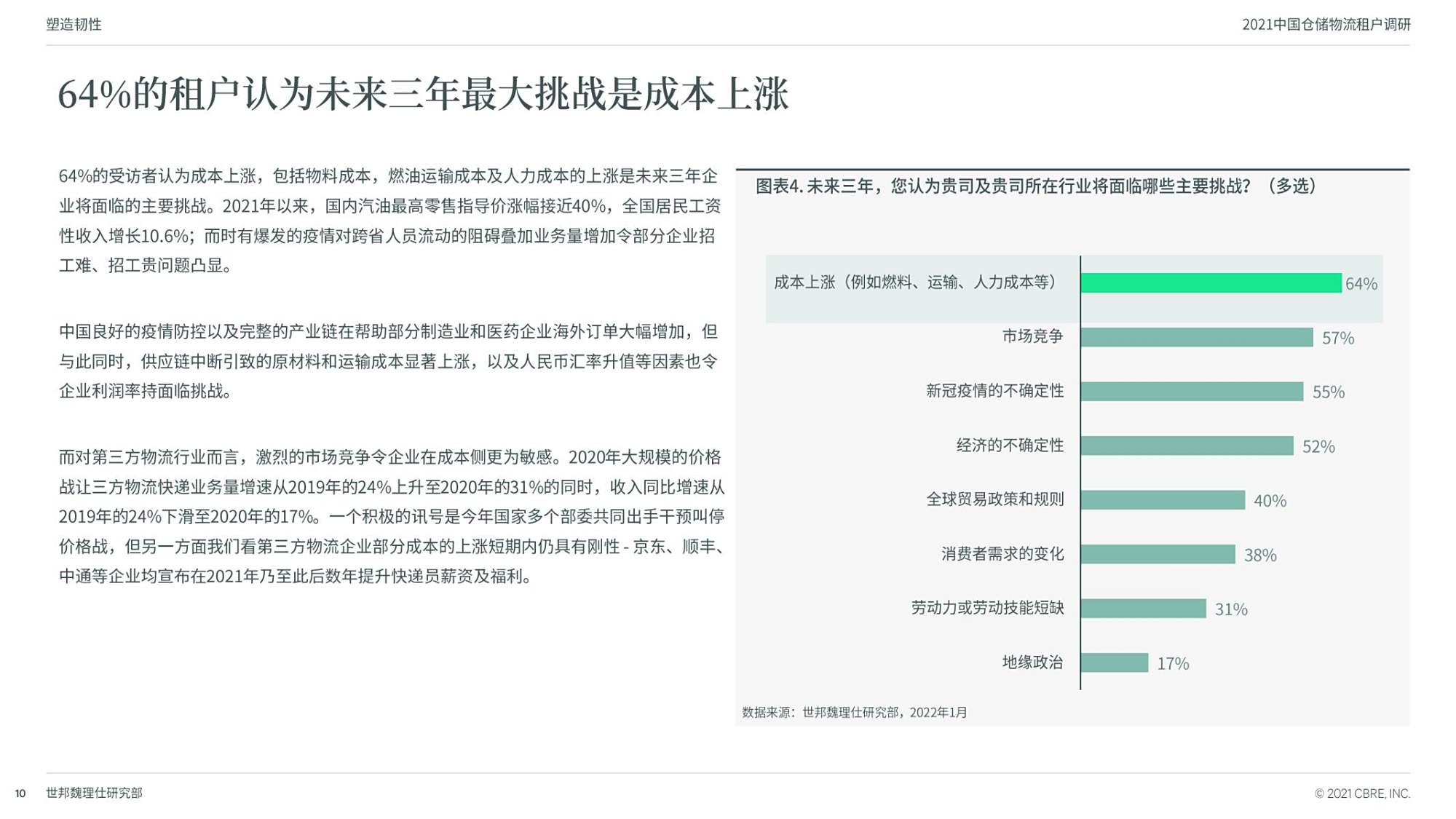Screen dimensions: 1456x819
Task: Click the line 企业利润率持面临挑战。
Action: 146,392
